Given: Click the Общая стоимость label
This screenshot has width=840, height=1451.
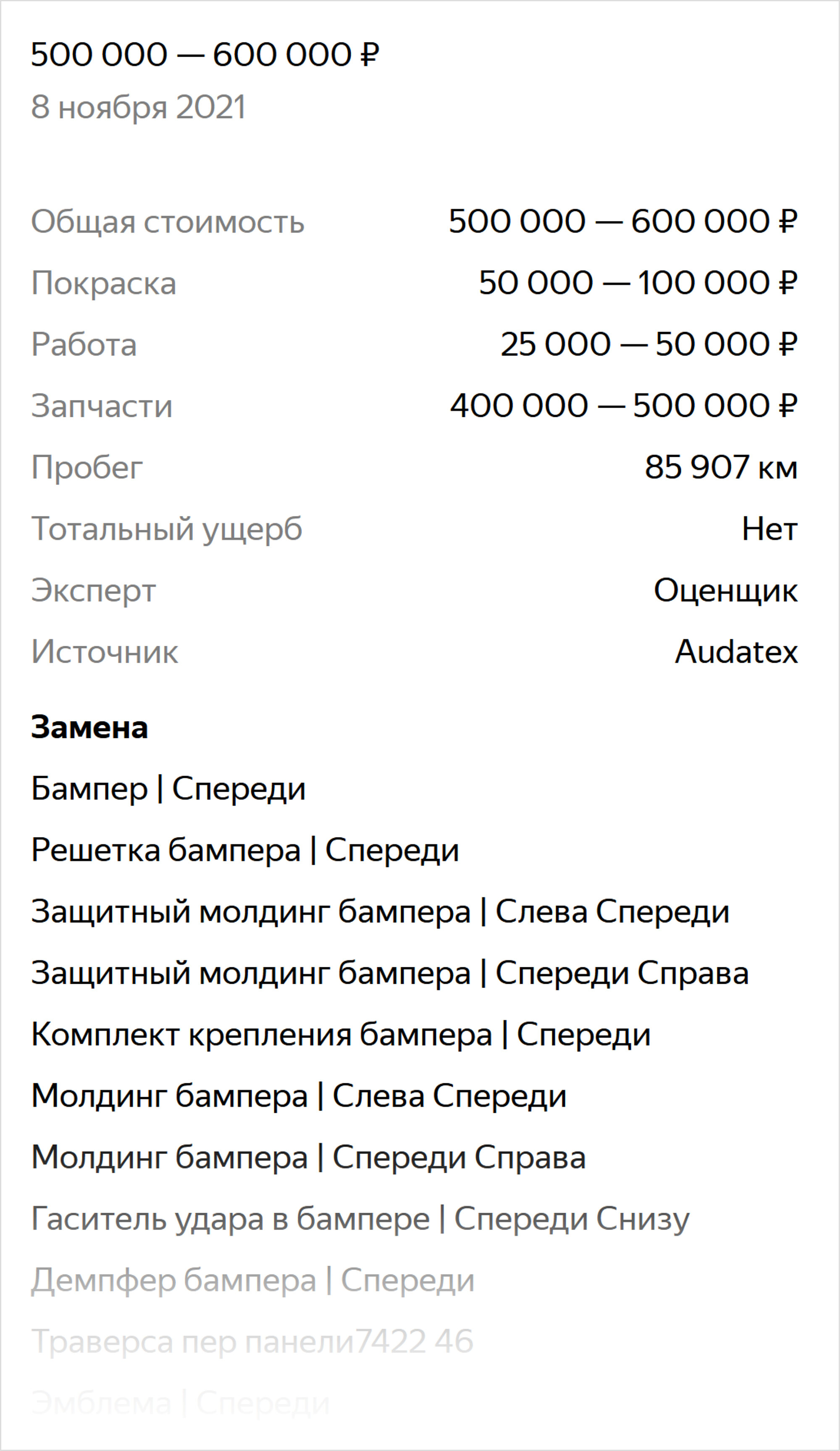Looking at the screenshot, I should click(x=168, y=222).
